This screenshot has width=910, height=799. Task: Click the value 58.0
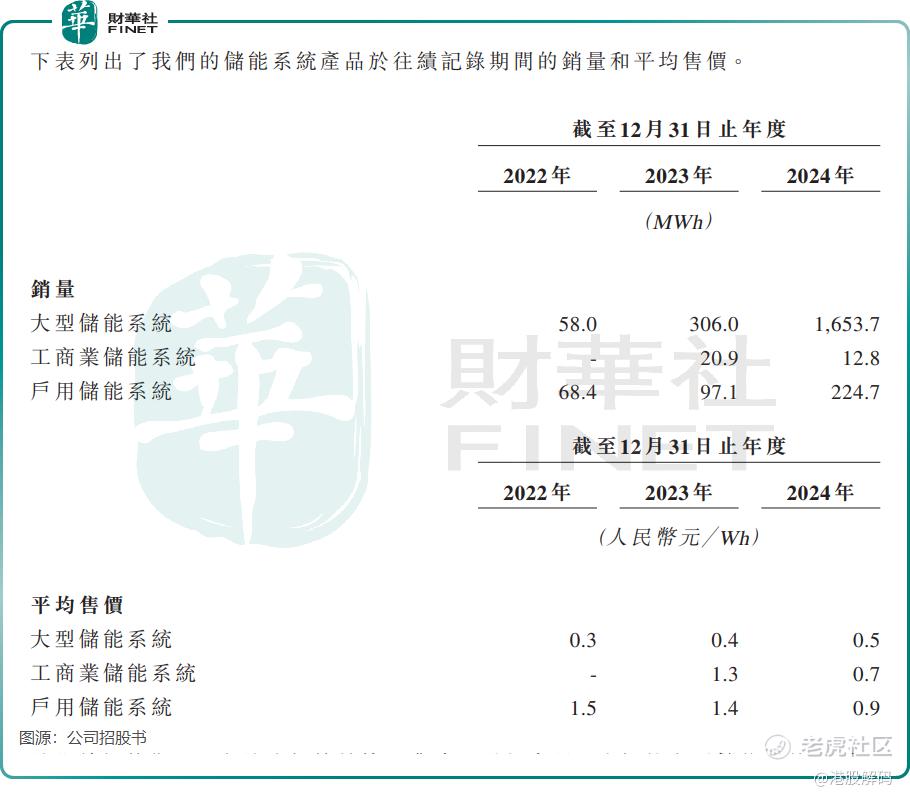click(x=577, y=324)
